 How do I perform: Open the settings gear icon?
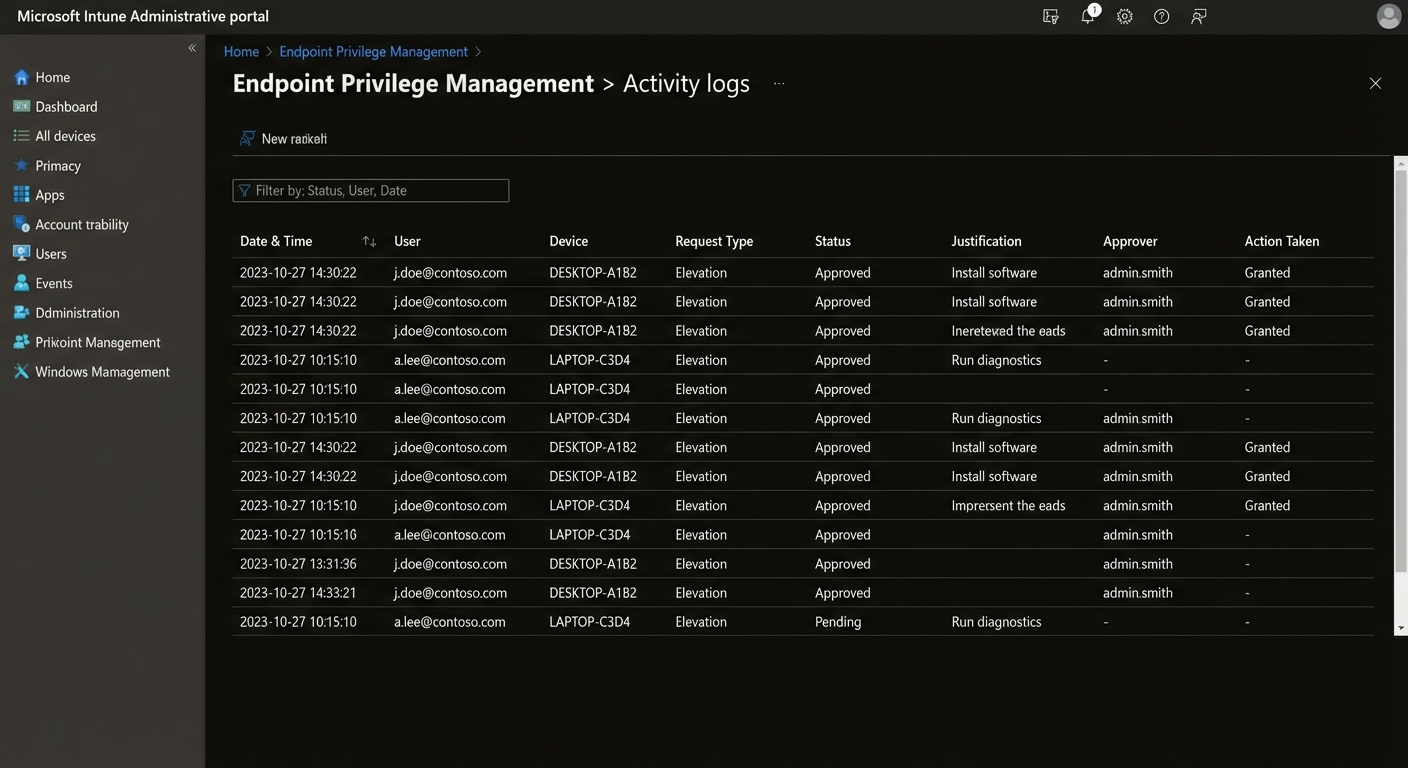1125,16
